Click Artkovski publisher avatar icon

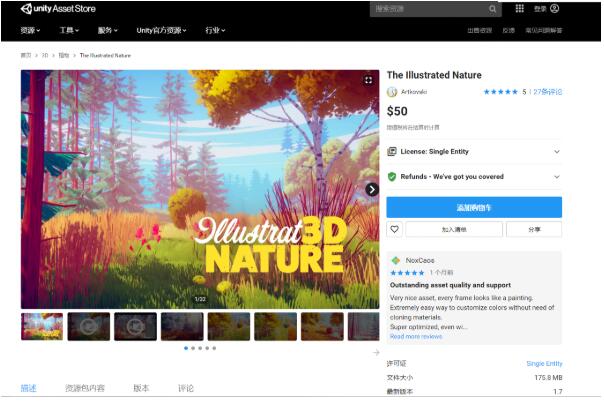click(392, 92)
